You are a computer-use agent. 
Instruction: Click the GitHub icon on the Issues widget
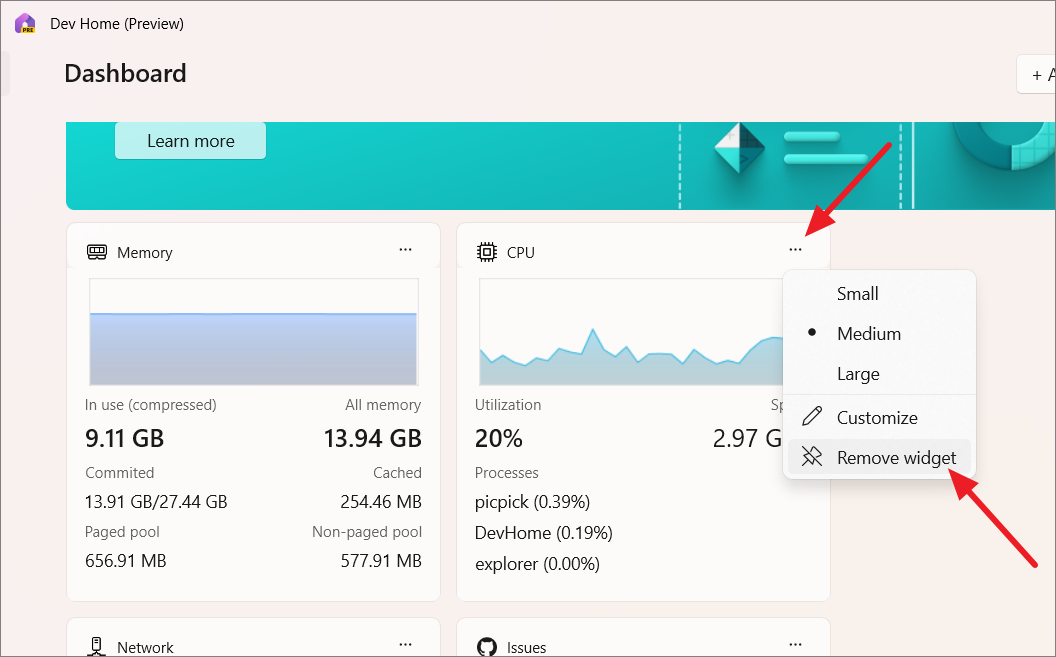487,647
